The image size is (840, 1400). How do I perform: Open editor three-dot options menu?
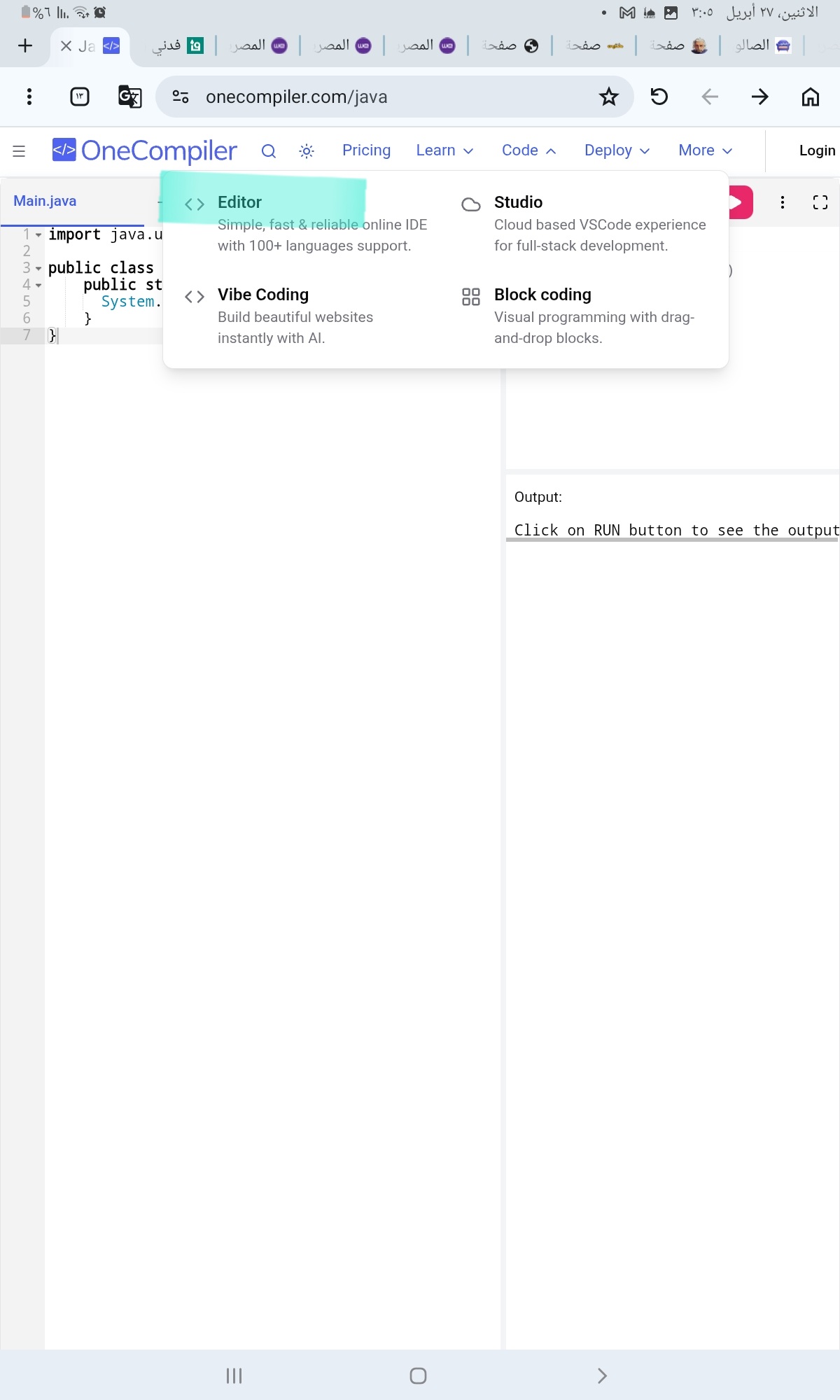coord(783,202)
